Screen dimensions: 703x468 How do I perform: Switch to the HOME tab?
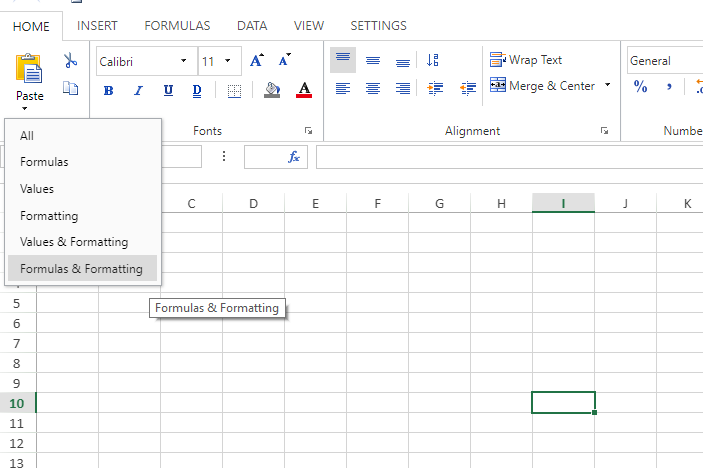tap(31, 26)
